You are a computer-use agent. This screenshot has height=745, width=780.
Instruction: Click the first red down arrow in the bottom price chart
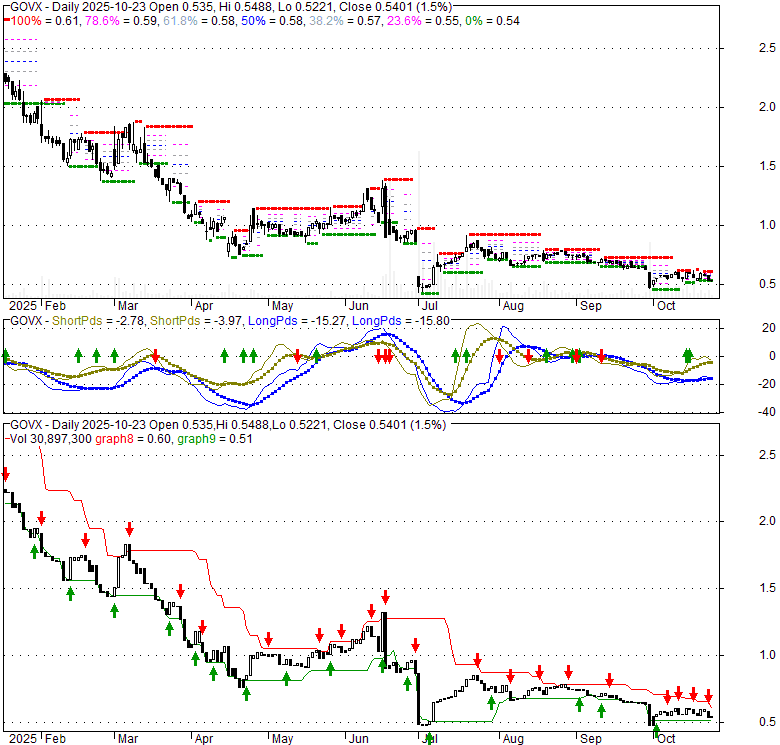point(6,473)
